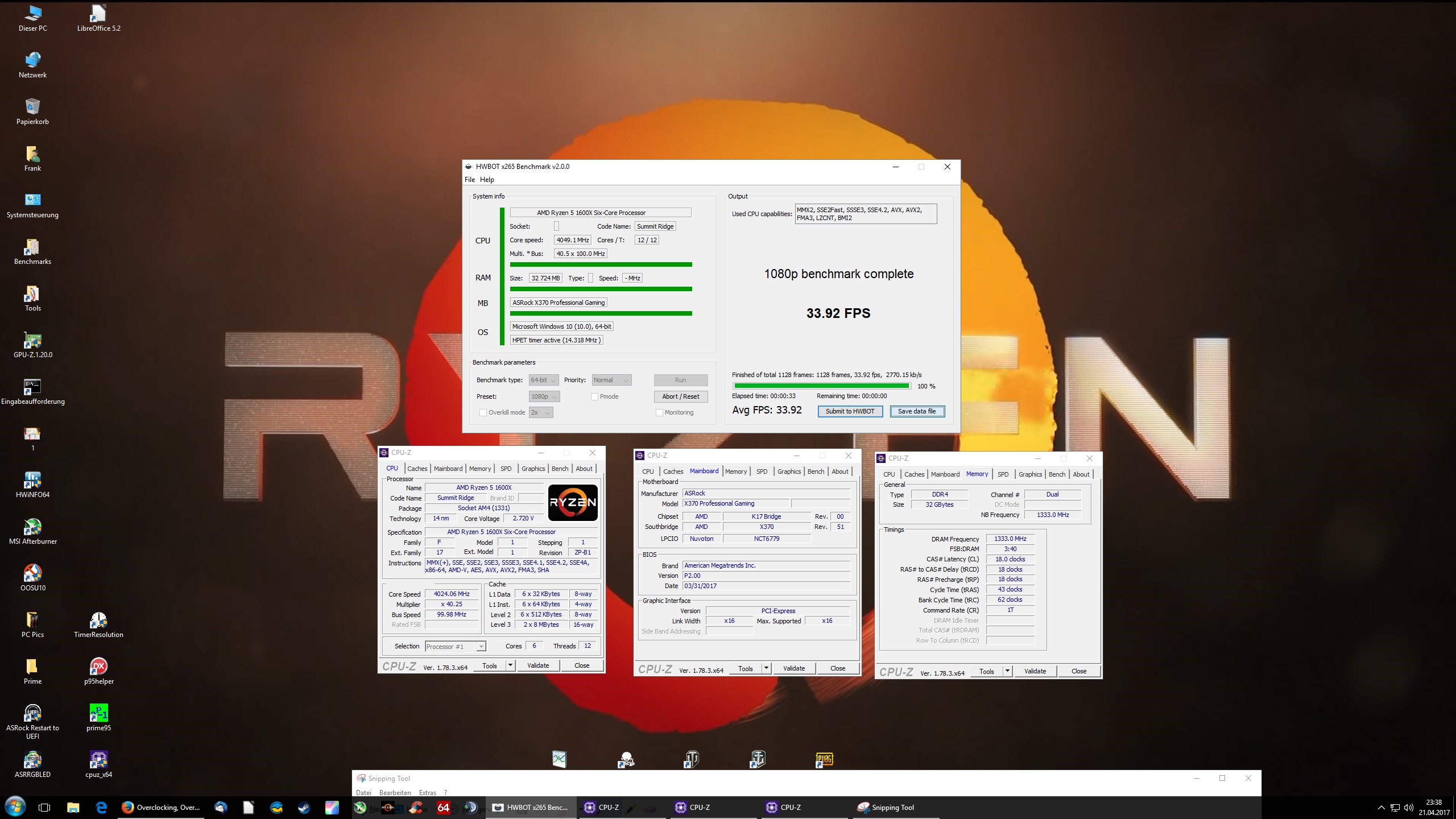This screenshot has width=1456, height=819.
Task: Click Tools button in CPU-Z Memory window
Action: (987, 671)
